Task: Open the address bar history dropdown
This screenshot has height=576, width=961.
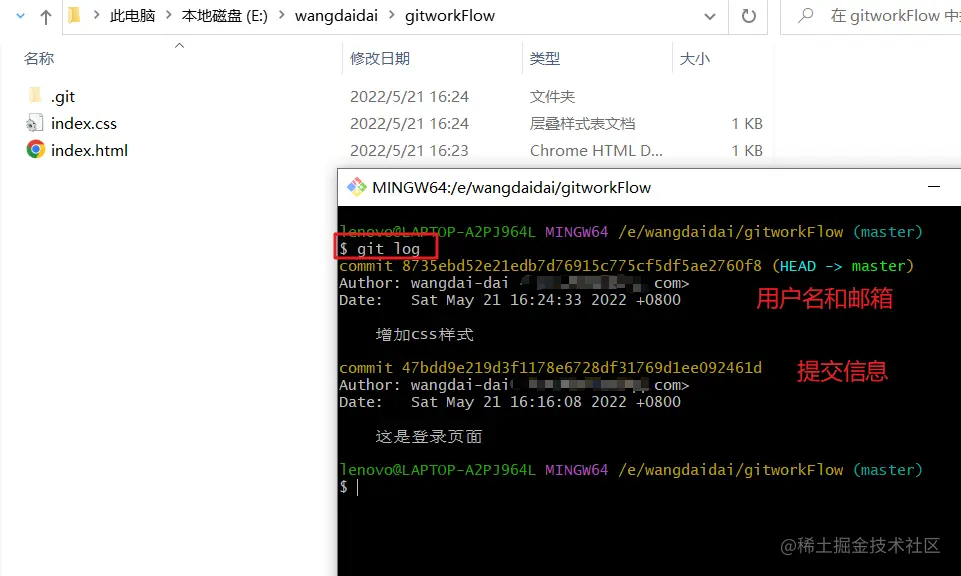Action: (710, 17)
